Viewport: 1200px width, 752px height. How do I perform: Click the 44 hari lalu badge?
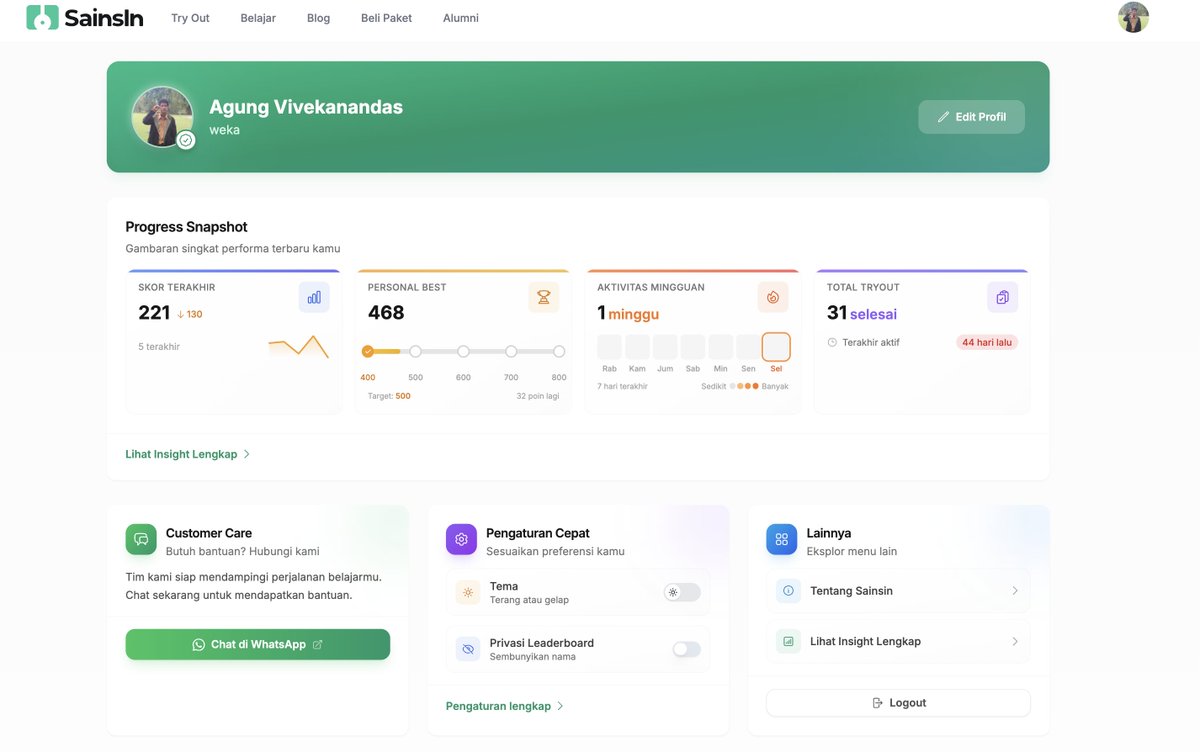pos(987,342)
